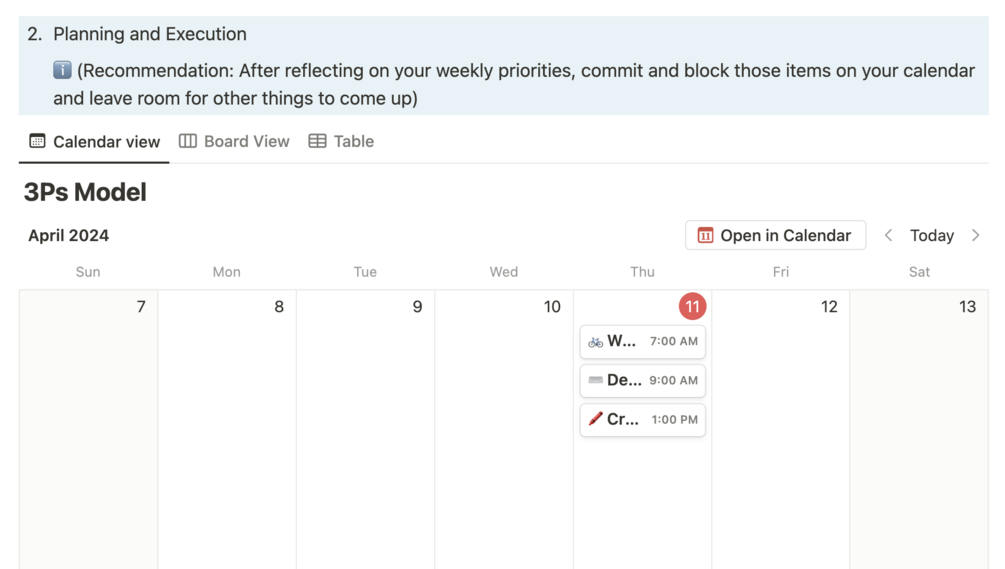Go to previous month with left chevron
1005x569 pixels.
pos(888,235)
